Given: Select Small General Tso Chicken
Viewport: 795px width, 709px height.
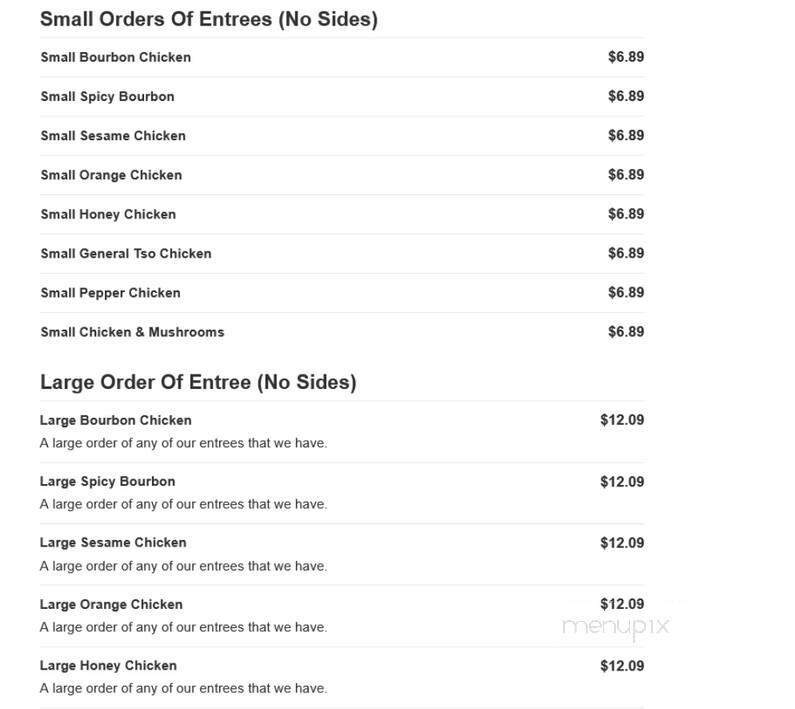Looking at the screenshot, I should (x=126, y=253).
